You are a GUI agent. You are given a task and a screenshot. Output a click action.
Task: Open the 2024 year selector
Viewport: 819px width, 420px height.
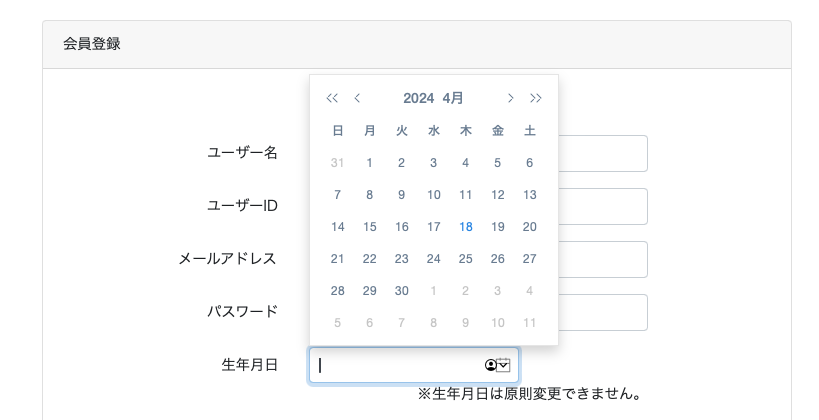(x=418, y=98)
